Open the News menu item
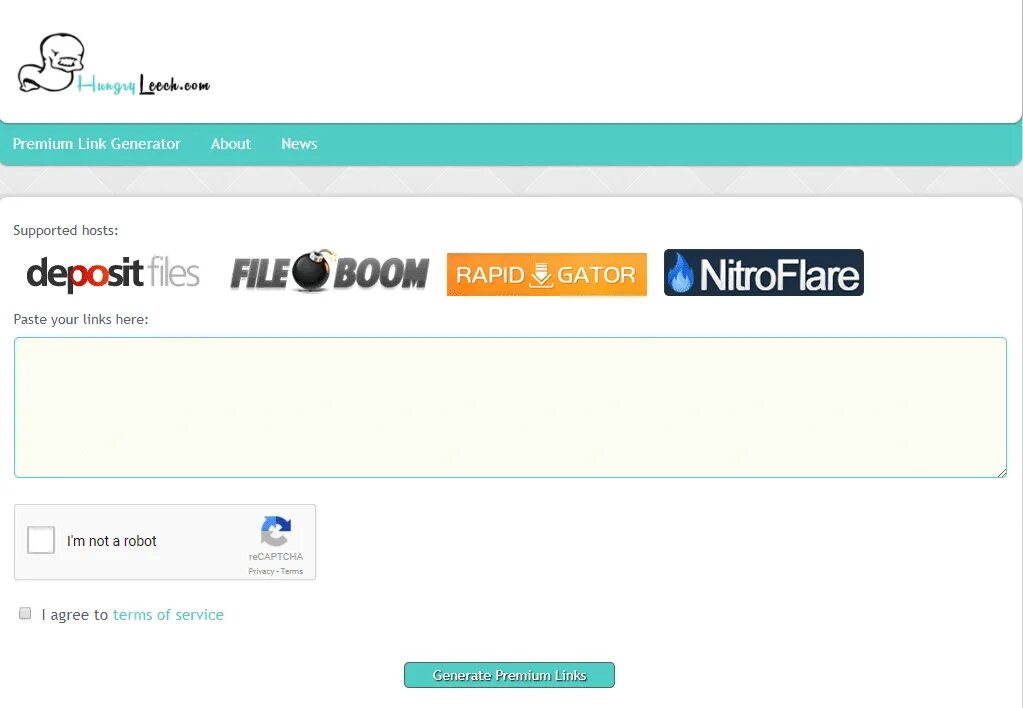The image size is (1023, 708). point(299,144)
